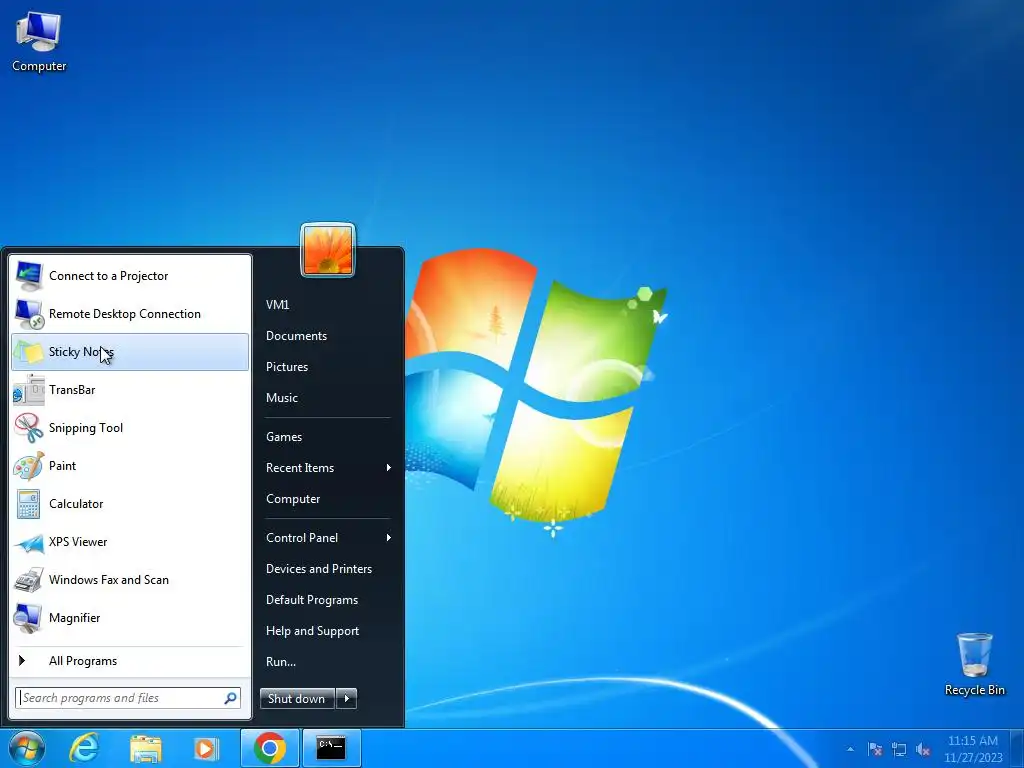The width and height of the screenshot is (1024, 768).
Task: Click the network tray icon
Action: (x=899, y=749)
